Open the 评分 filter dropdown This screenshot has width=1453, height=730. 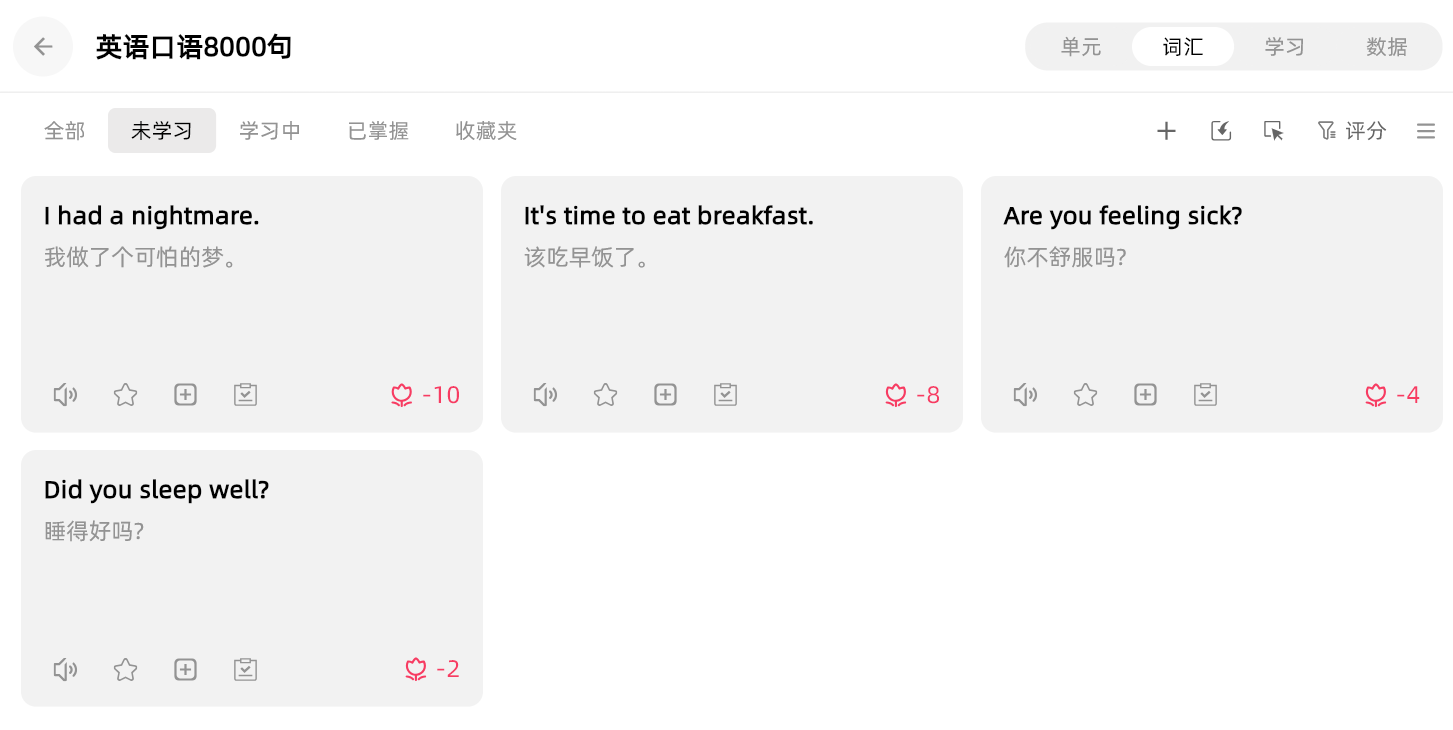coord(1352,131)
